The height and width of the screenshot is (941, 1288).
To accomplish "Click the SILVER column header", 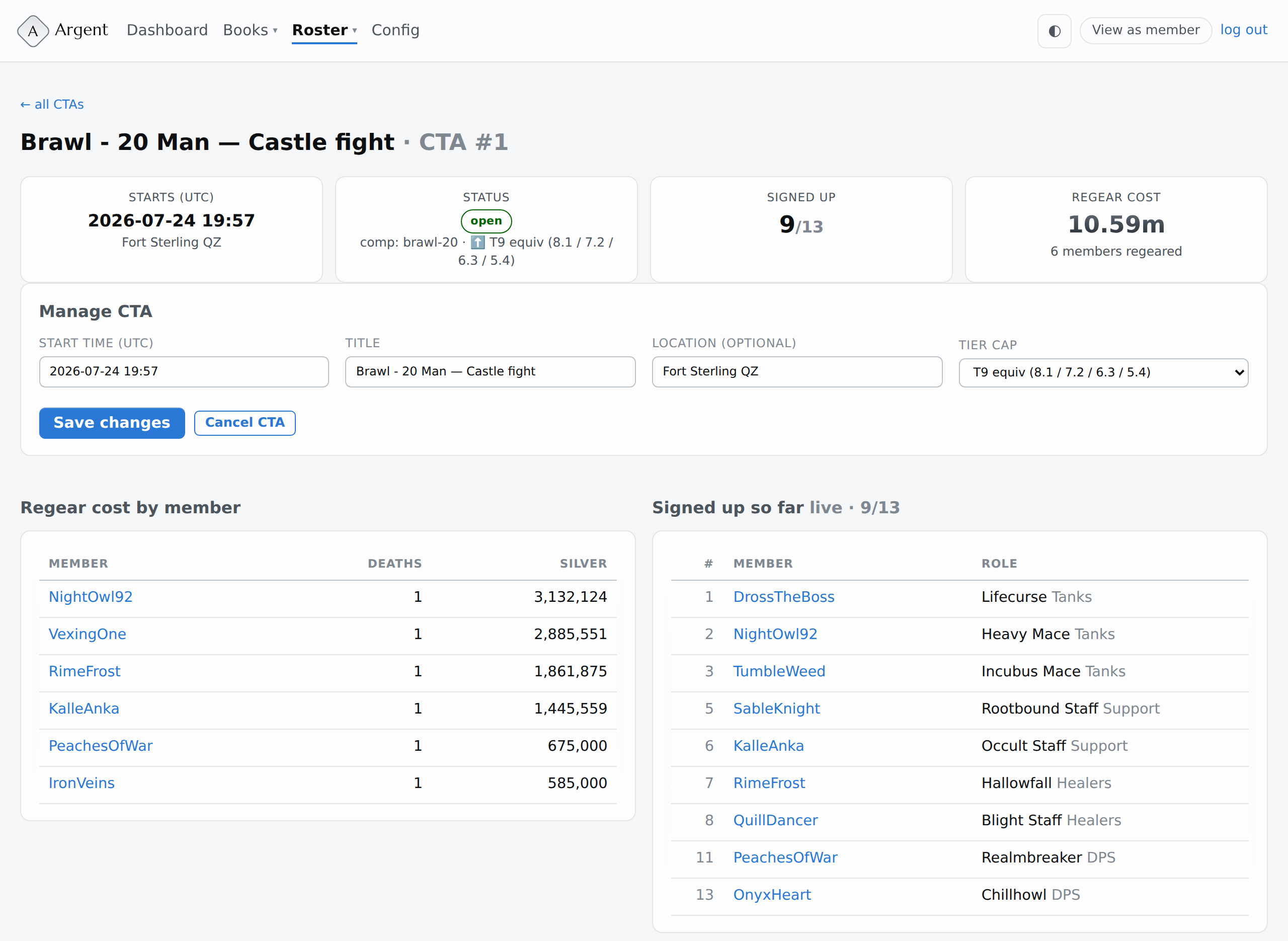I will click(x=583, y=564).
